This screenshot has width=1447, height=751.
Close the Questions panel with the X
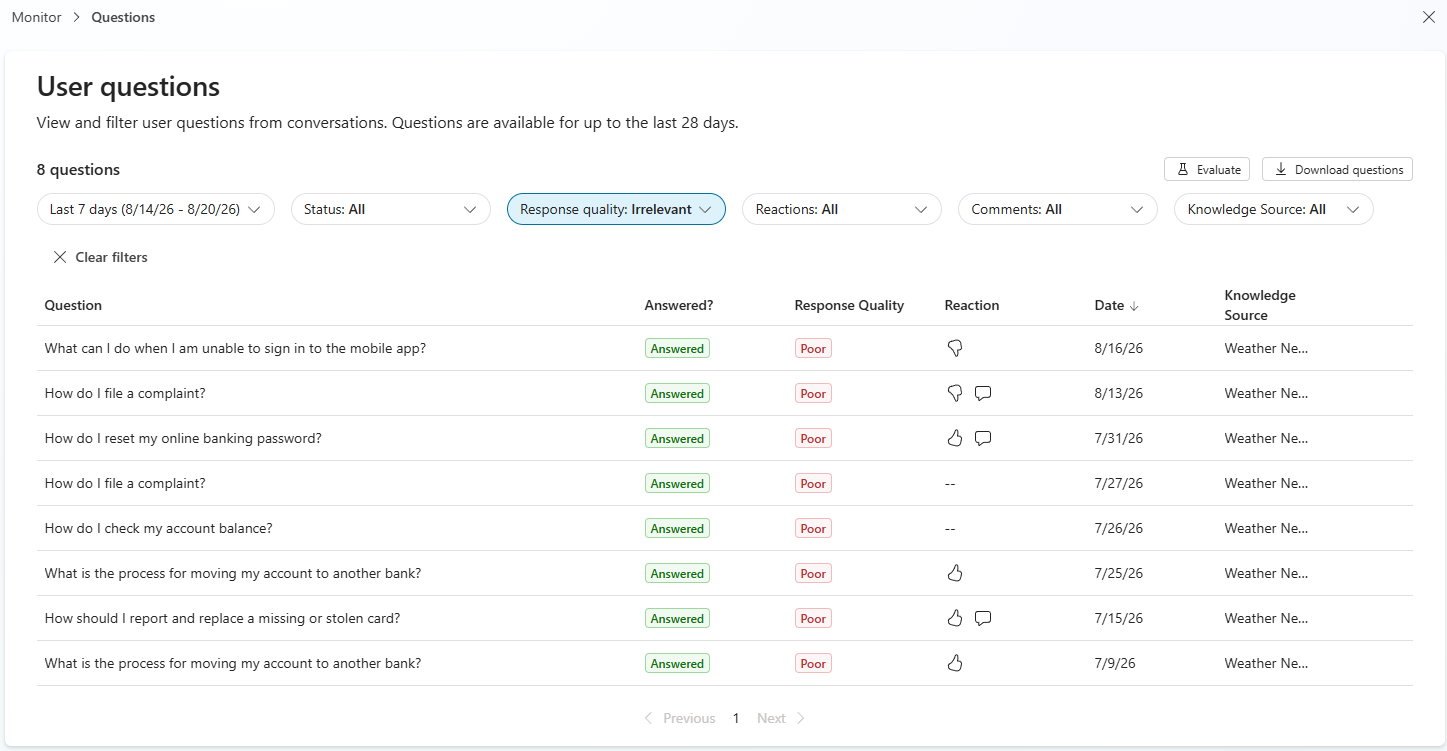1429,17
